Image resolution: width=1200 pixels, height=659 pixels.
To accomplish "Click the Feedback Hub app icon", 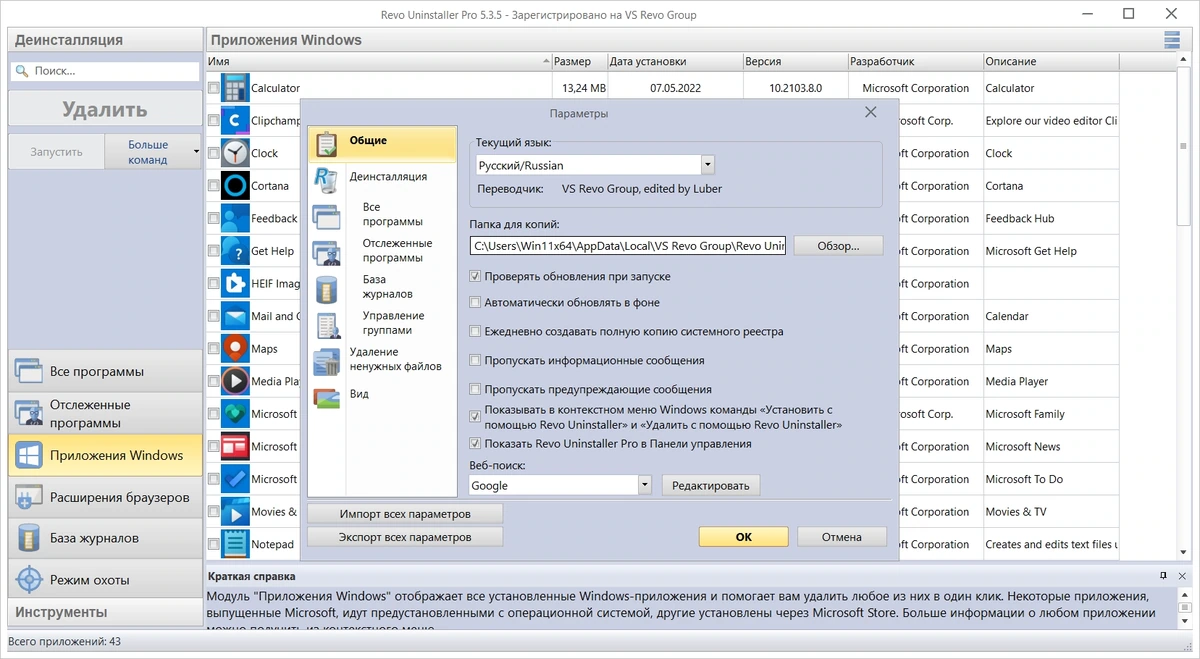I will 235,218.
